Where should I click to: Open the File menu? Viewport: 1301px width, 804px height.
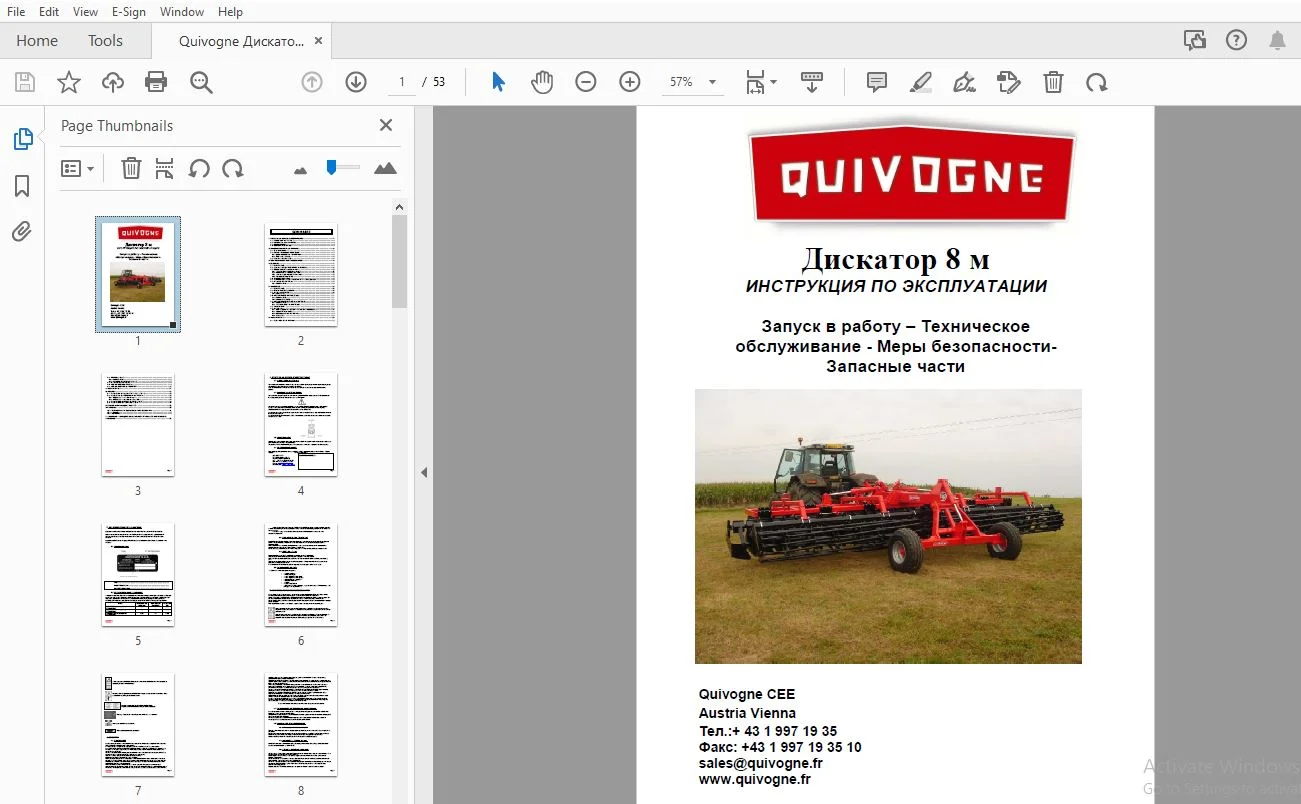[16, 12]
